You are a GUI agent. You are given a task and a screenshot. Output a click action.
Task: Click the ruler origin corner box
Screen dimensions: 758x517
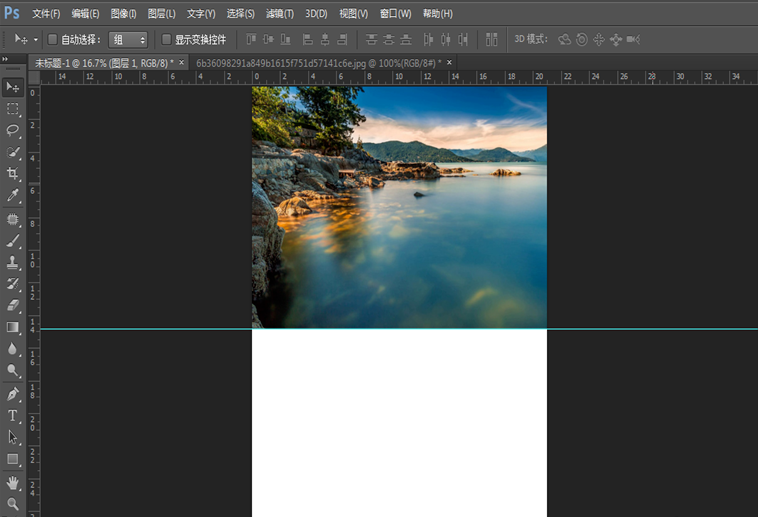[x=34, y=77]
